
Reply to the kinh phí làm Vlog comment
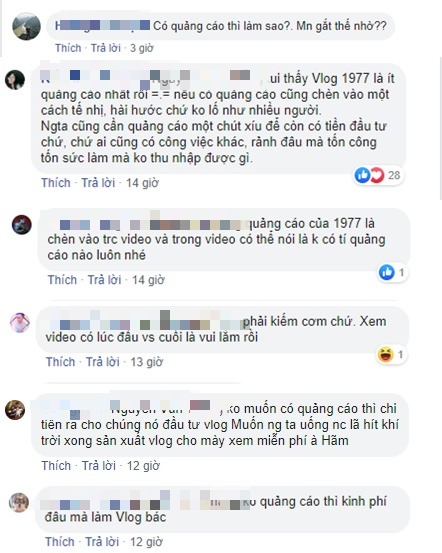pos(102,541)
